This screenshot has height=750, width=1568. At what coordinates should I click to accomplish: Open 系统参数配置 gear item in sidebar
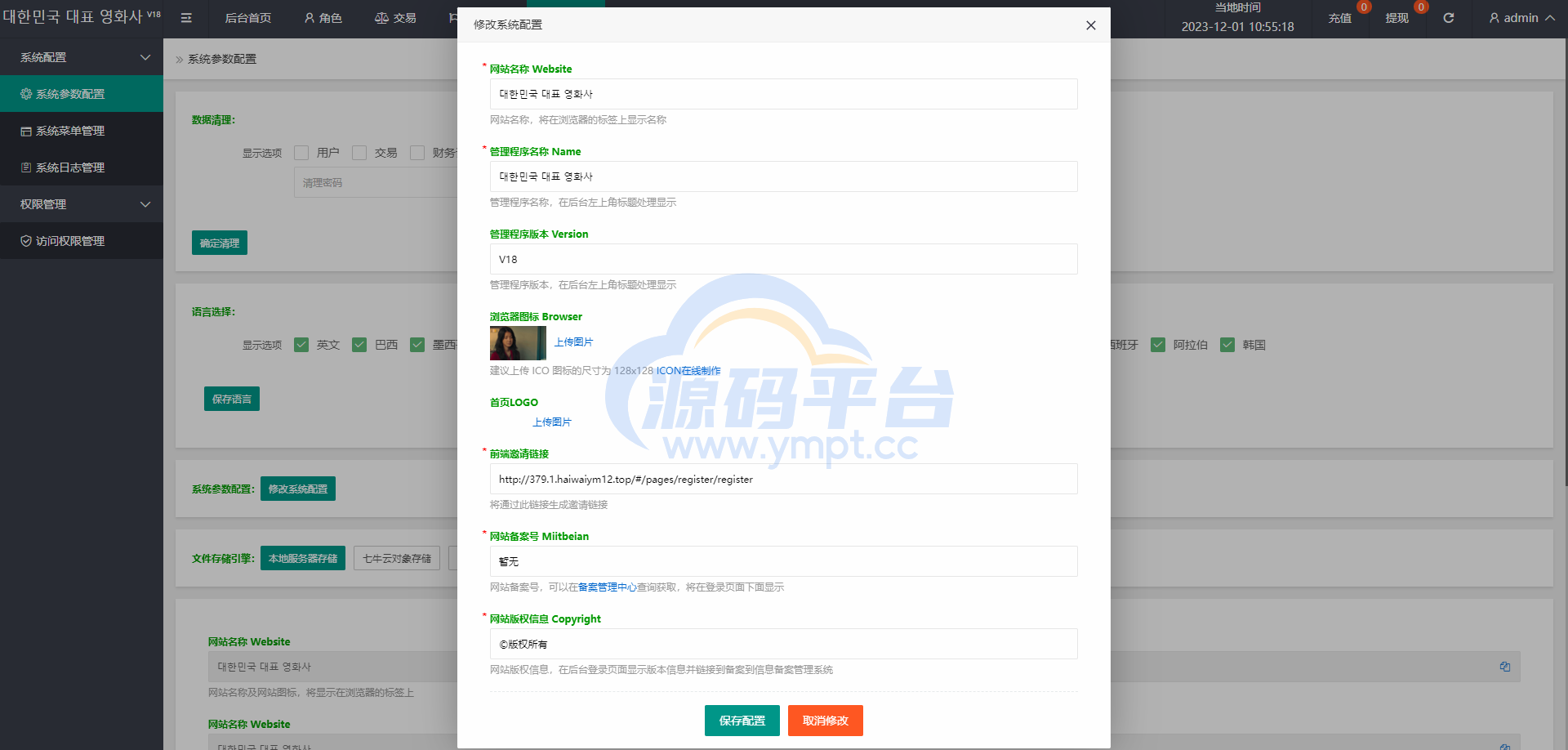[70, 94]
